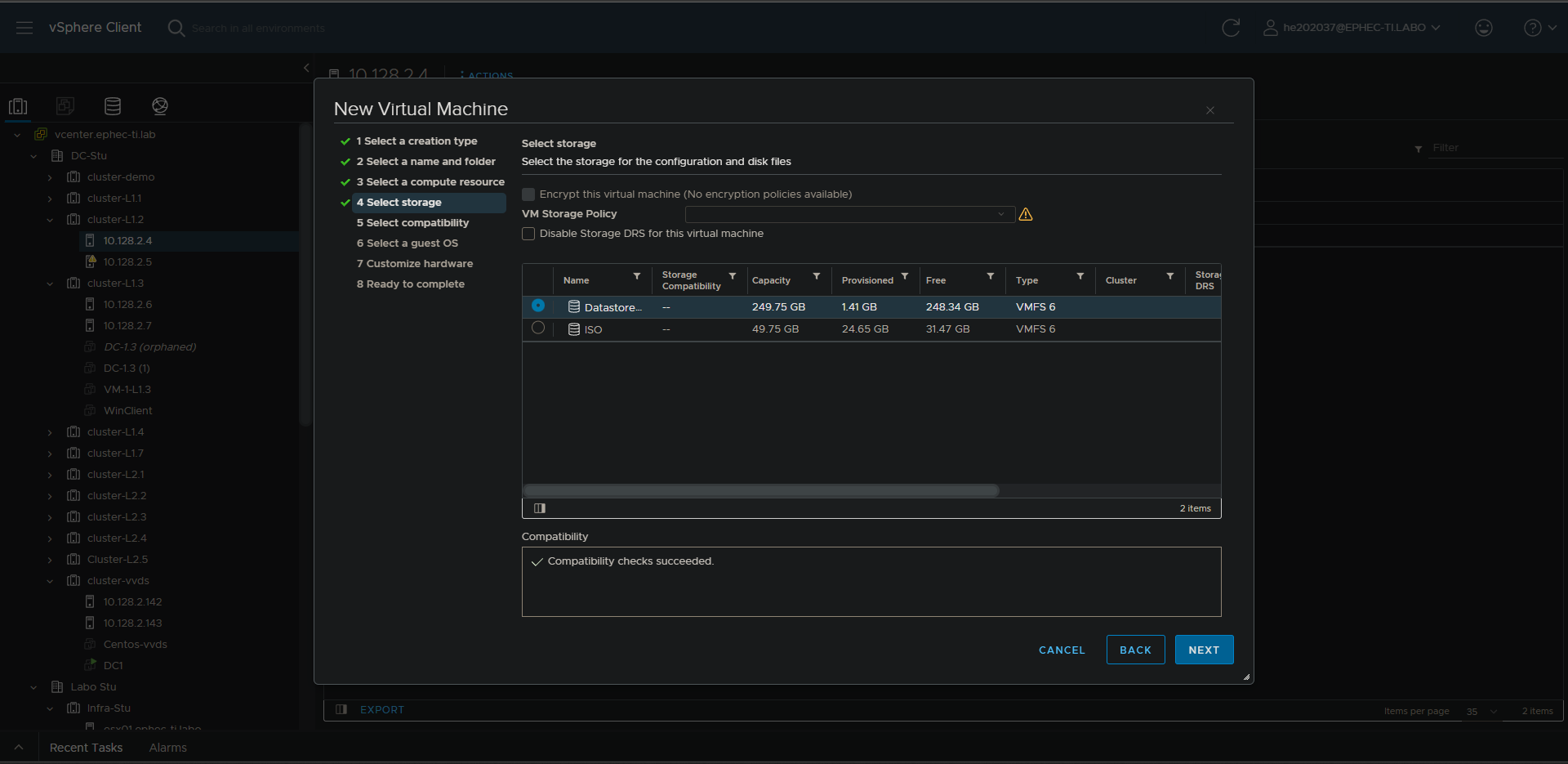Screen dimensions: 1568x764
Task: Close the New Virtual Machine dialog
Action: point(1210,110)
